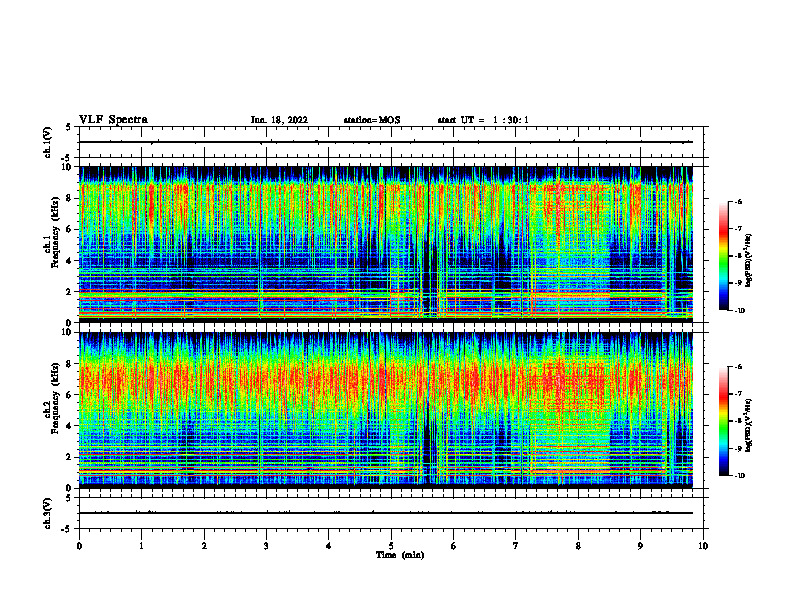Click the "start UT = 1 :30: 1" text

click(483, 120)
